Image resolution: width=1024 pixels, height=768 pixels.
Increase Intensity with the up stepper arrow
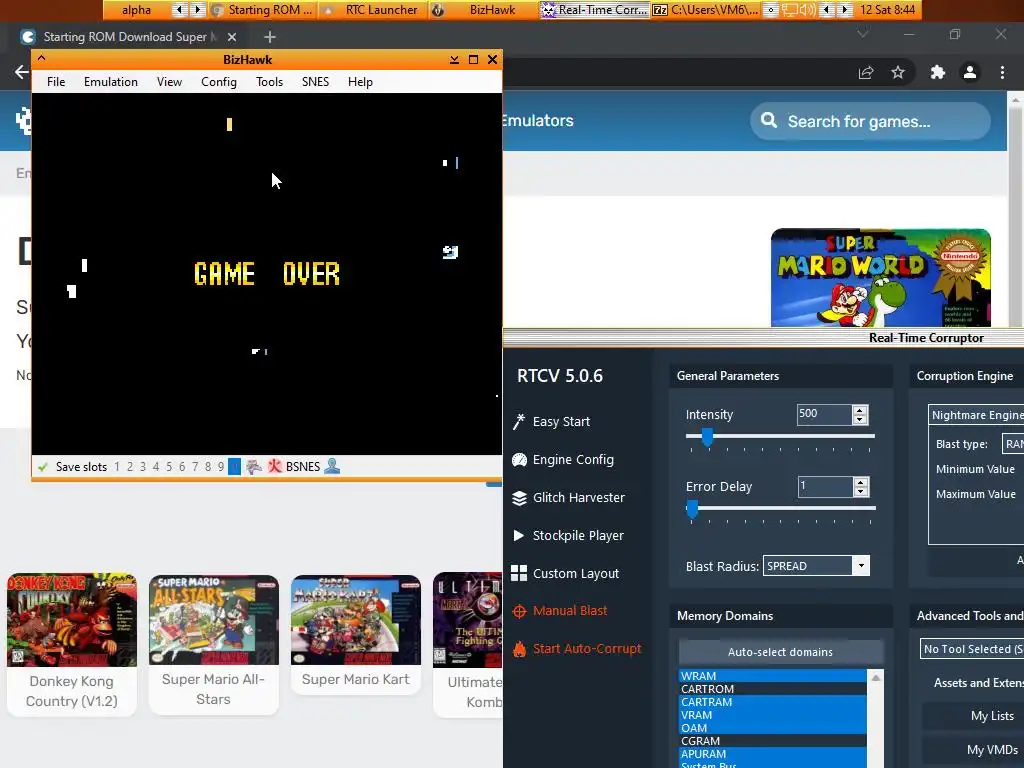click(860, 410)
